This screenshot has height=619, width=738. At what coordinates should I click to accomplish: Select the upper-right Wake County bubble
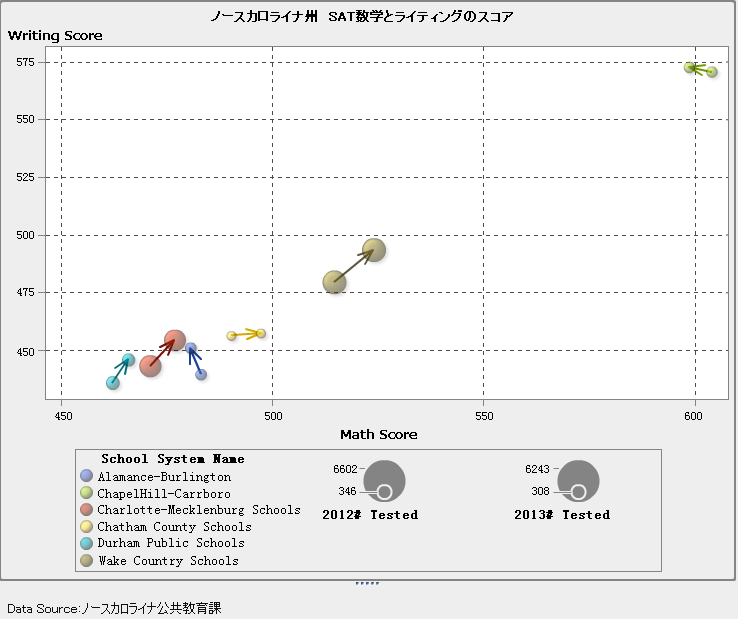tap(374, 250)
